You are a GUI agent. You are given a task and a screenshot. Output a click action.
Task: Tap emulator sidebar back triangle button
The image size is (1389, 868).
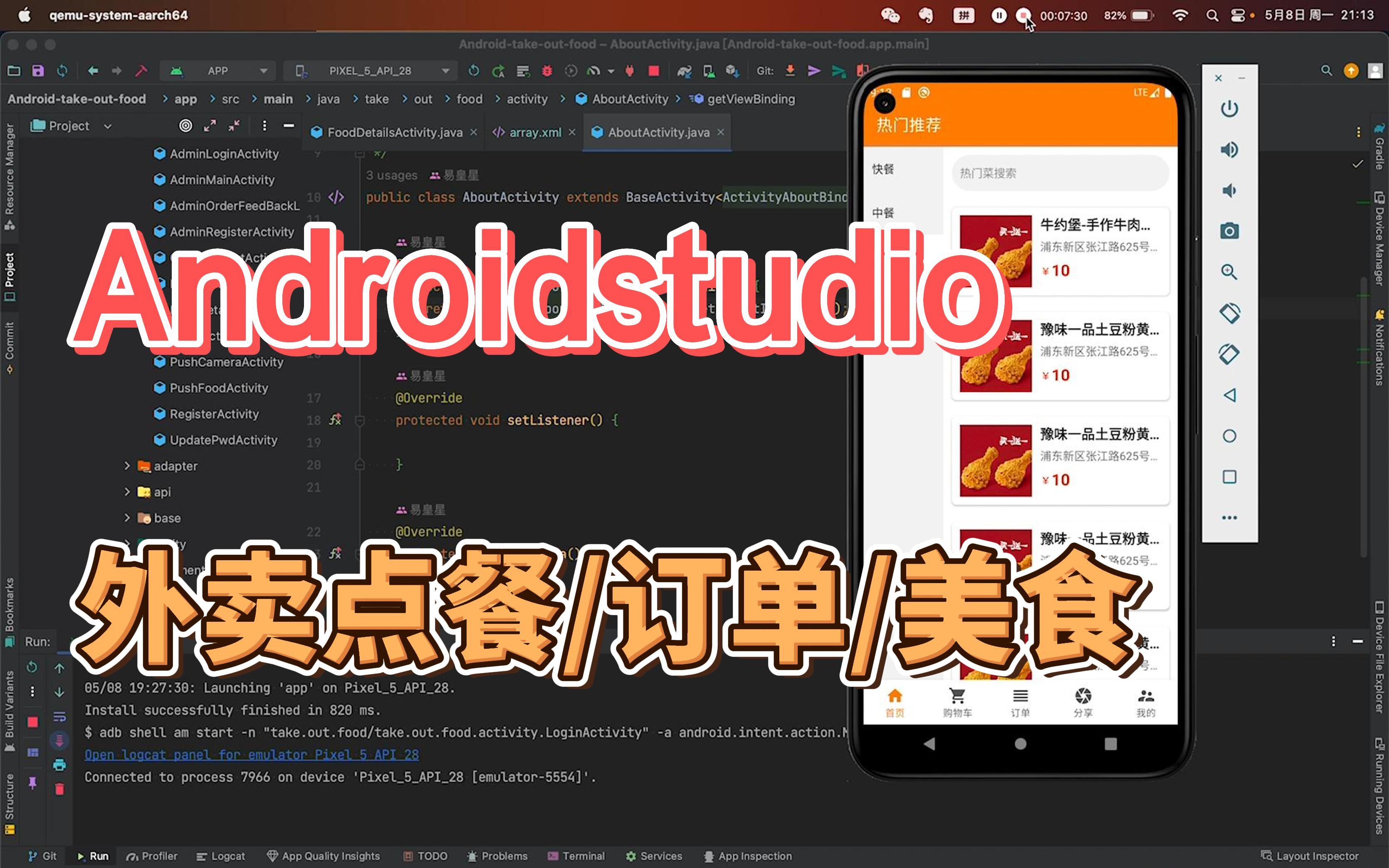click(1229, 395)
